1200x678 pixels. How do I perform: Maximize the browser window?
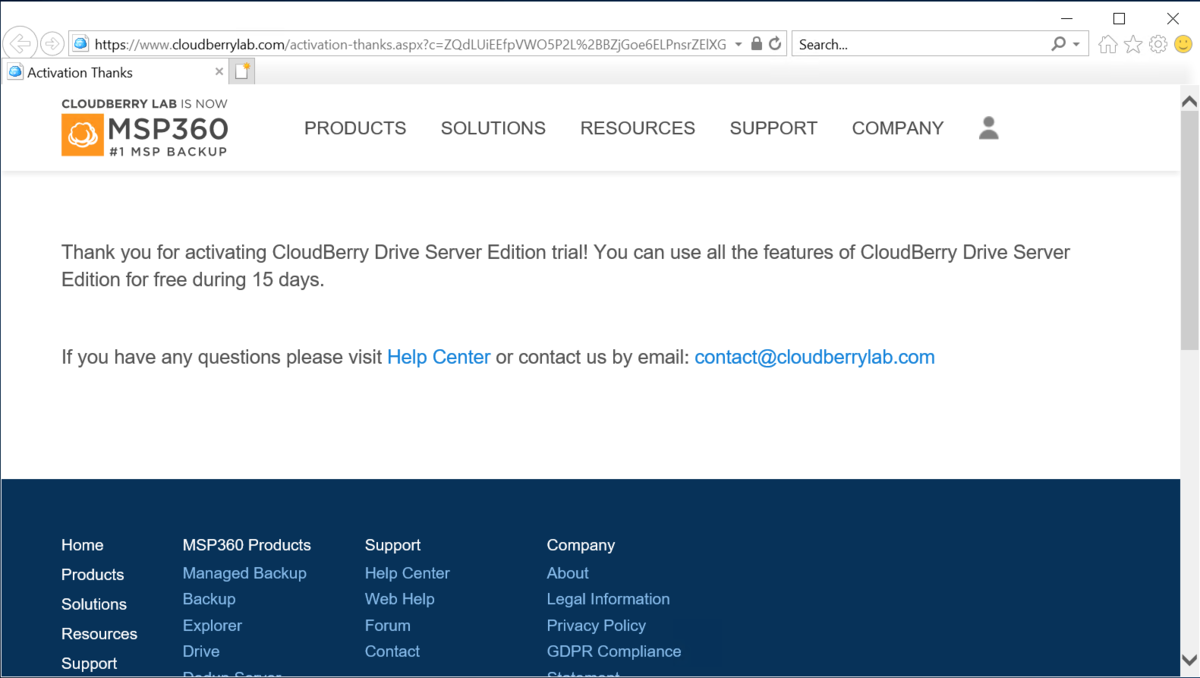coord(1119,17)
